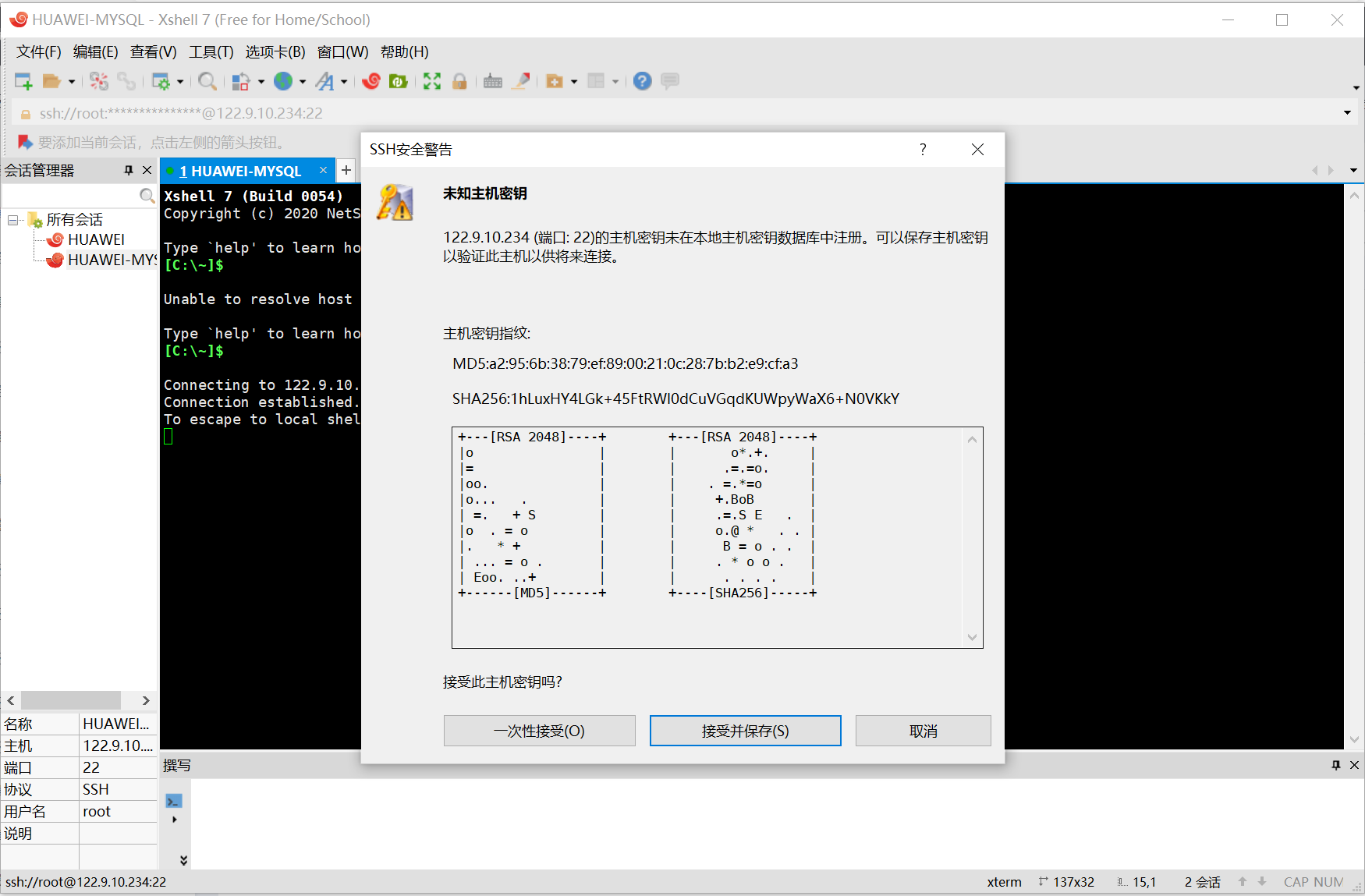This screenshot has height=896, width=1365.
Task: Click the compose pane terminal icon
Action: pos(174,801)
